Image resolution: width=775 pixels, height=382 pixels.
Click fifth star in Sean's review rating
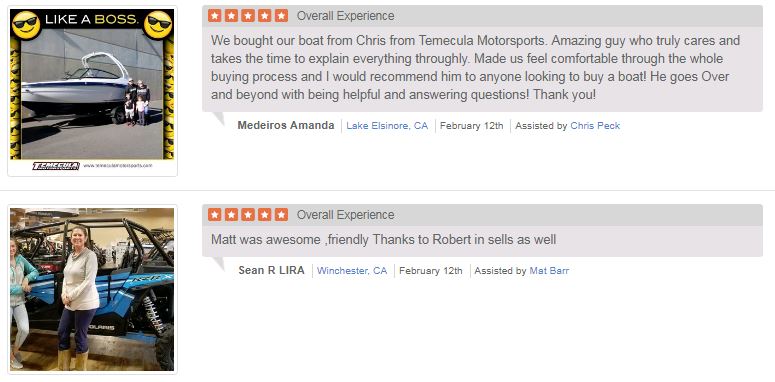(x=281, y=214)
